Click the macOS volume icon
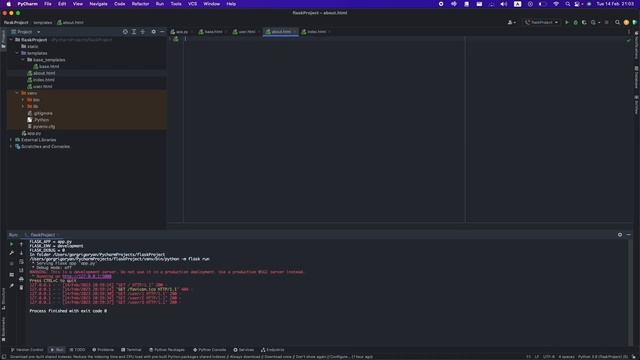 tap(504, 4)
